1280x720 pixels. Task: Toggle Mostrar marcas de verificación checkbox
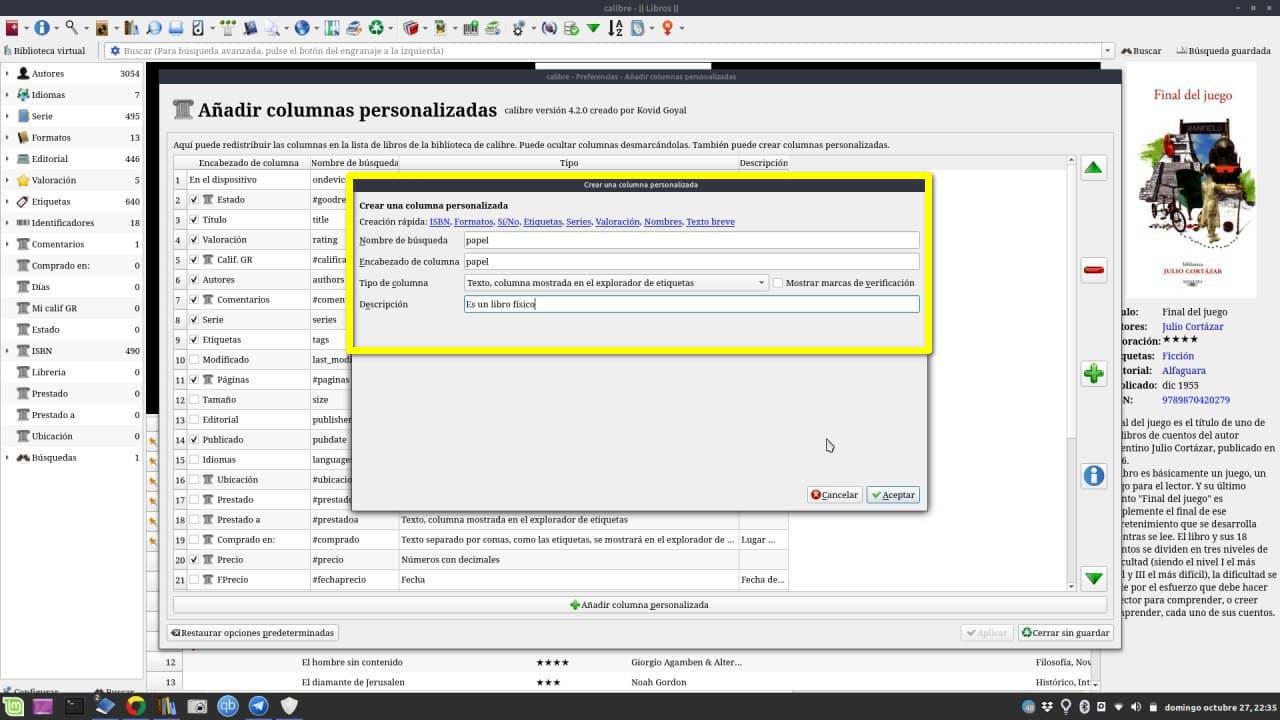point(778,283)
